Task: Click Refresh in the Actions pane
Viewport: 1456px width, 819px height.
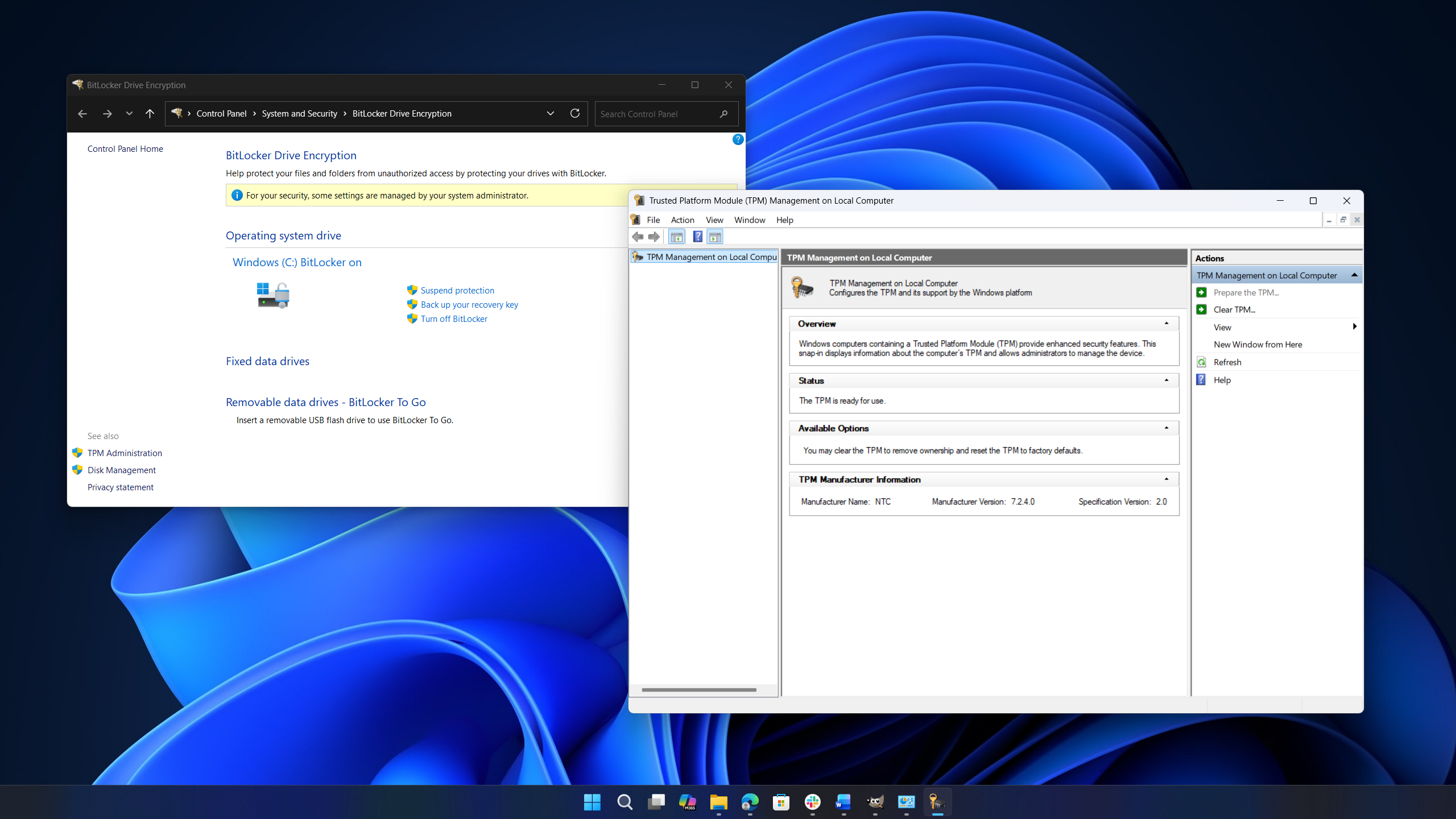Action: coord(1227,362)
